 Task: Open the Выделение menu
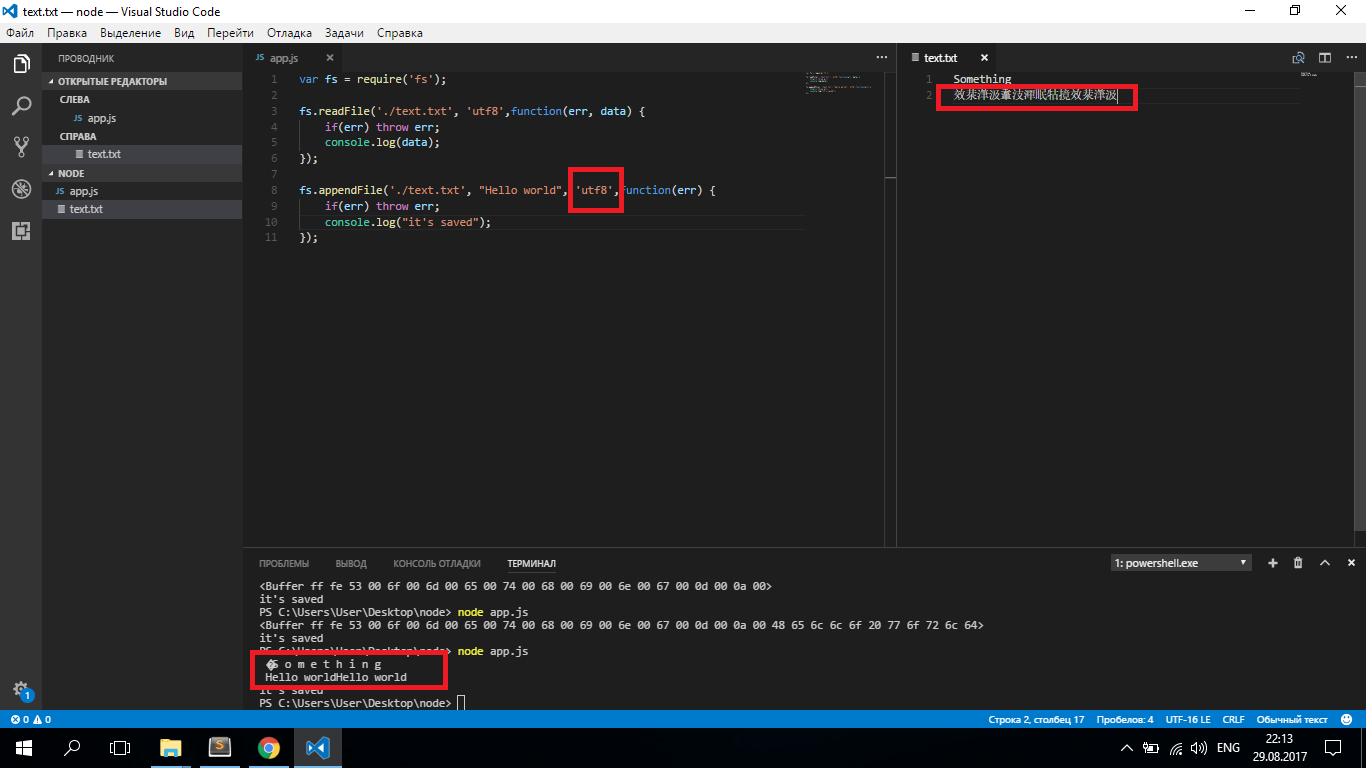[x=130, y=33]
